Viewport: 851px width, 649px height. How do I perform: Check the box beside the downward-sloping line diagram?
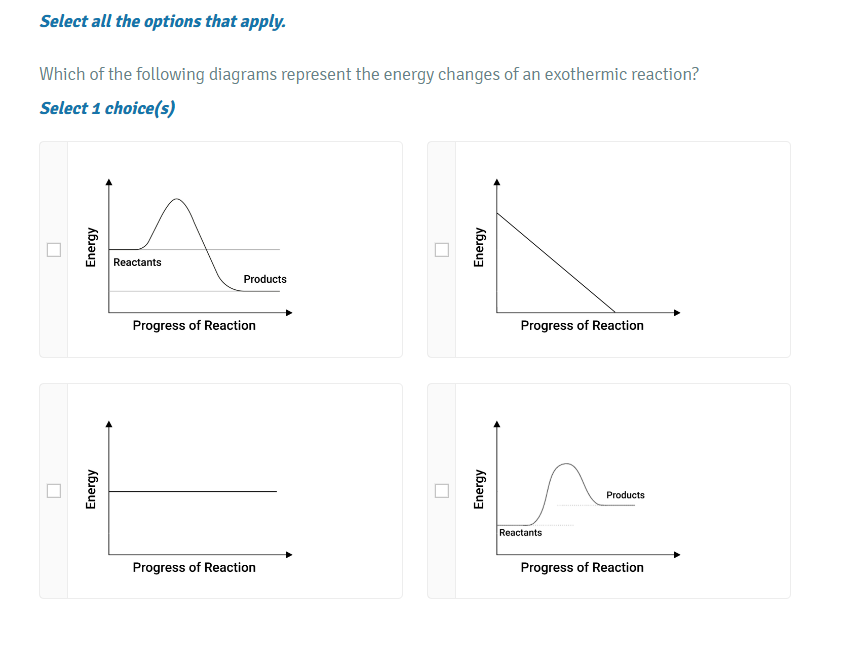point(441,249)
